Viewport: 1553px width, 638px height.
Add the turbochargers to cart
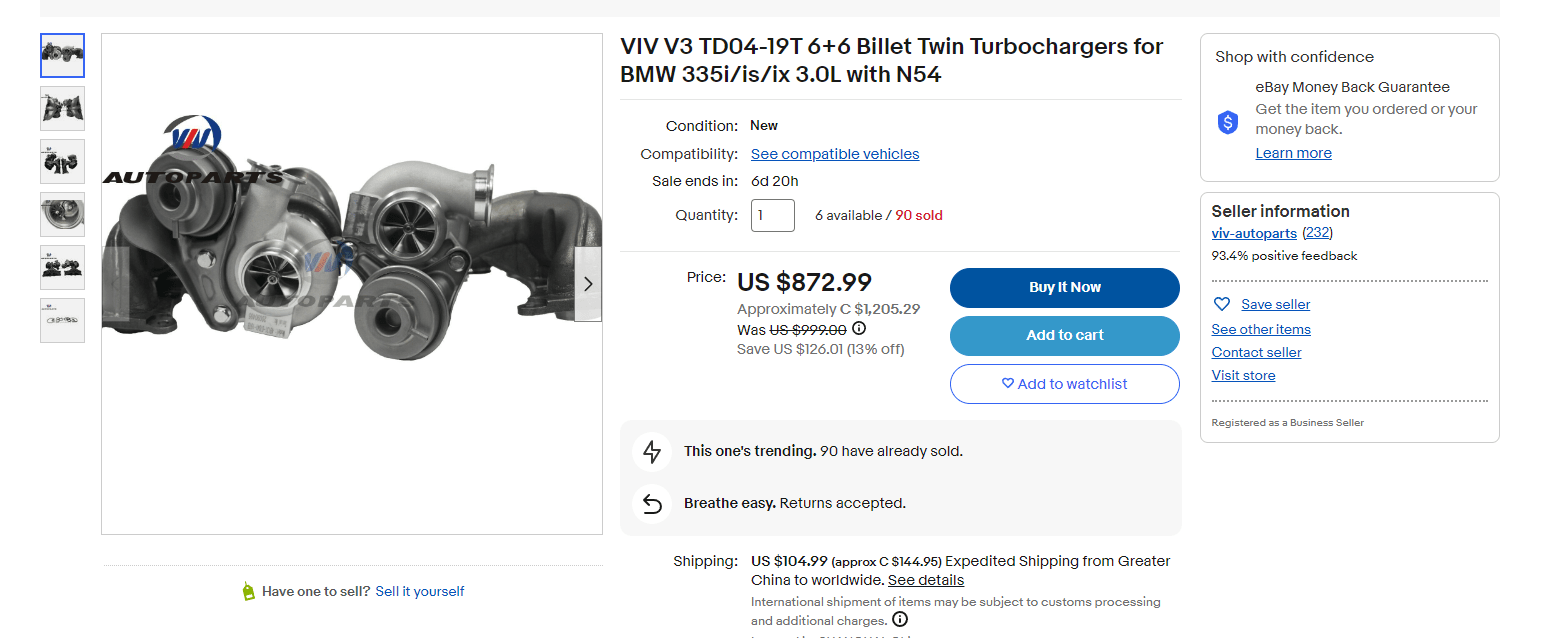(1064, 335)
